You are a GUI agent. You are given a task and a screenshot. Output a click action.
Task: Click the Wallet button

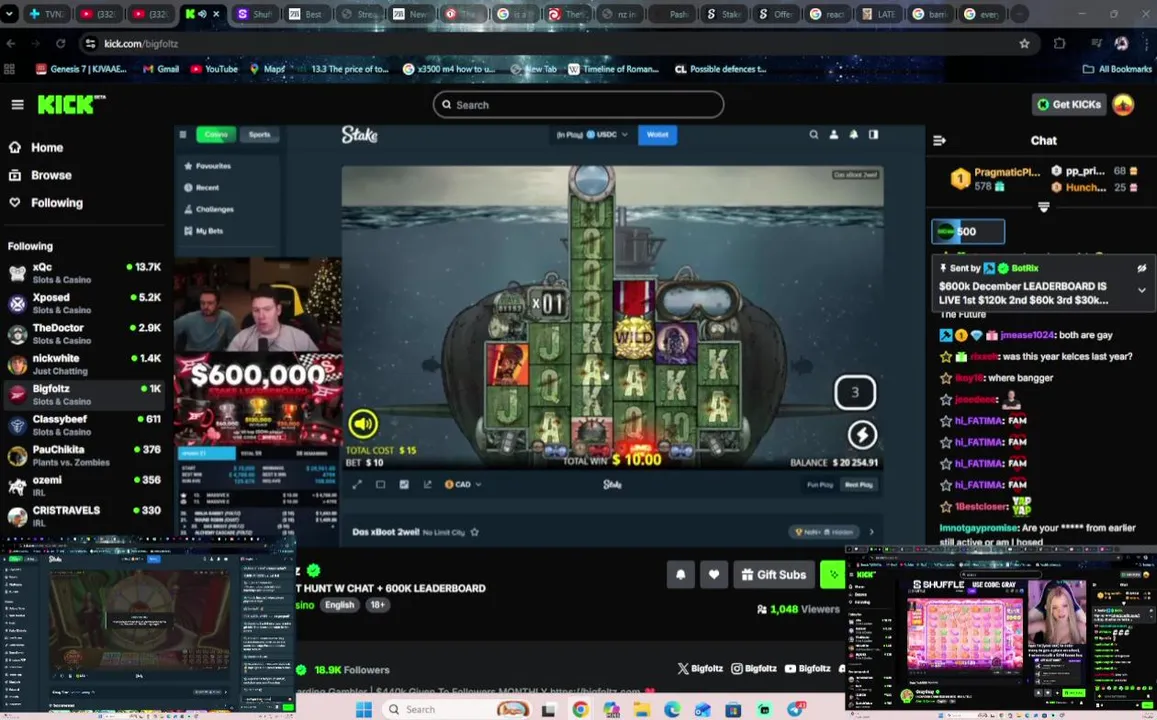(x=657, y=134)
